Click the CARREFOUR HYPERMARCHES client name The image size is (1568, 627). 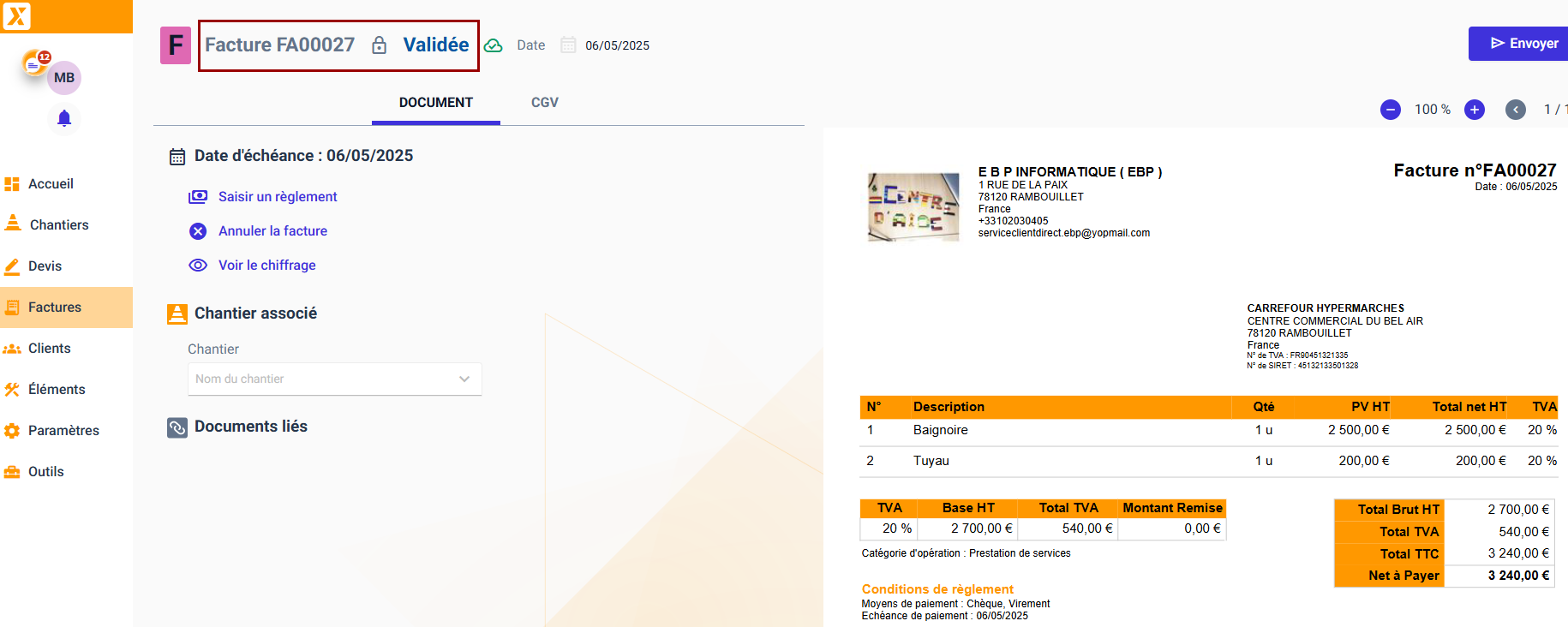click(1326, 308)
